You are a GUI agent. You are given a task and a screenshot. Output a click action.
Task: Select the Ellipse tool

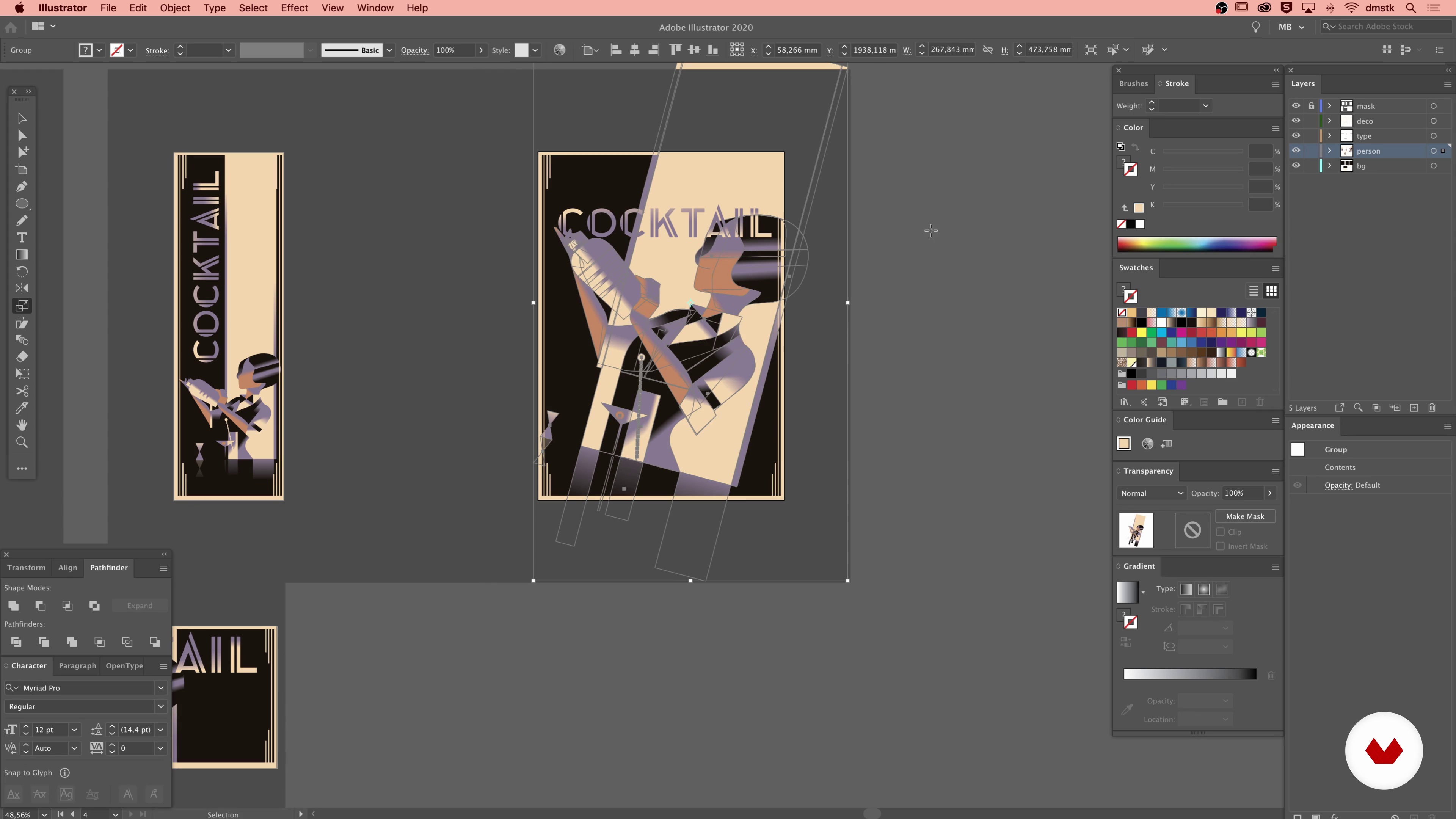tap(22, 204)
